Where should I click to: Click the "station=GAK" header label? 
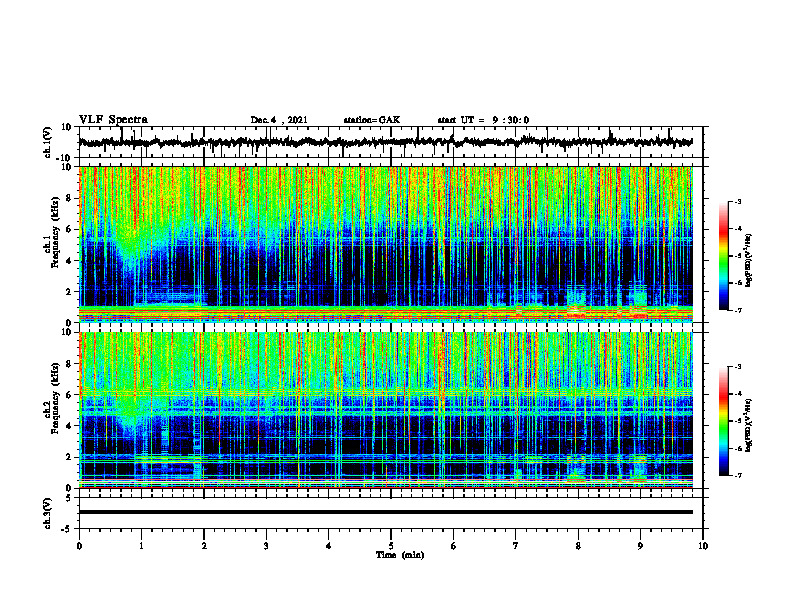point(372,120)
